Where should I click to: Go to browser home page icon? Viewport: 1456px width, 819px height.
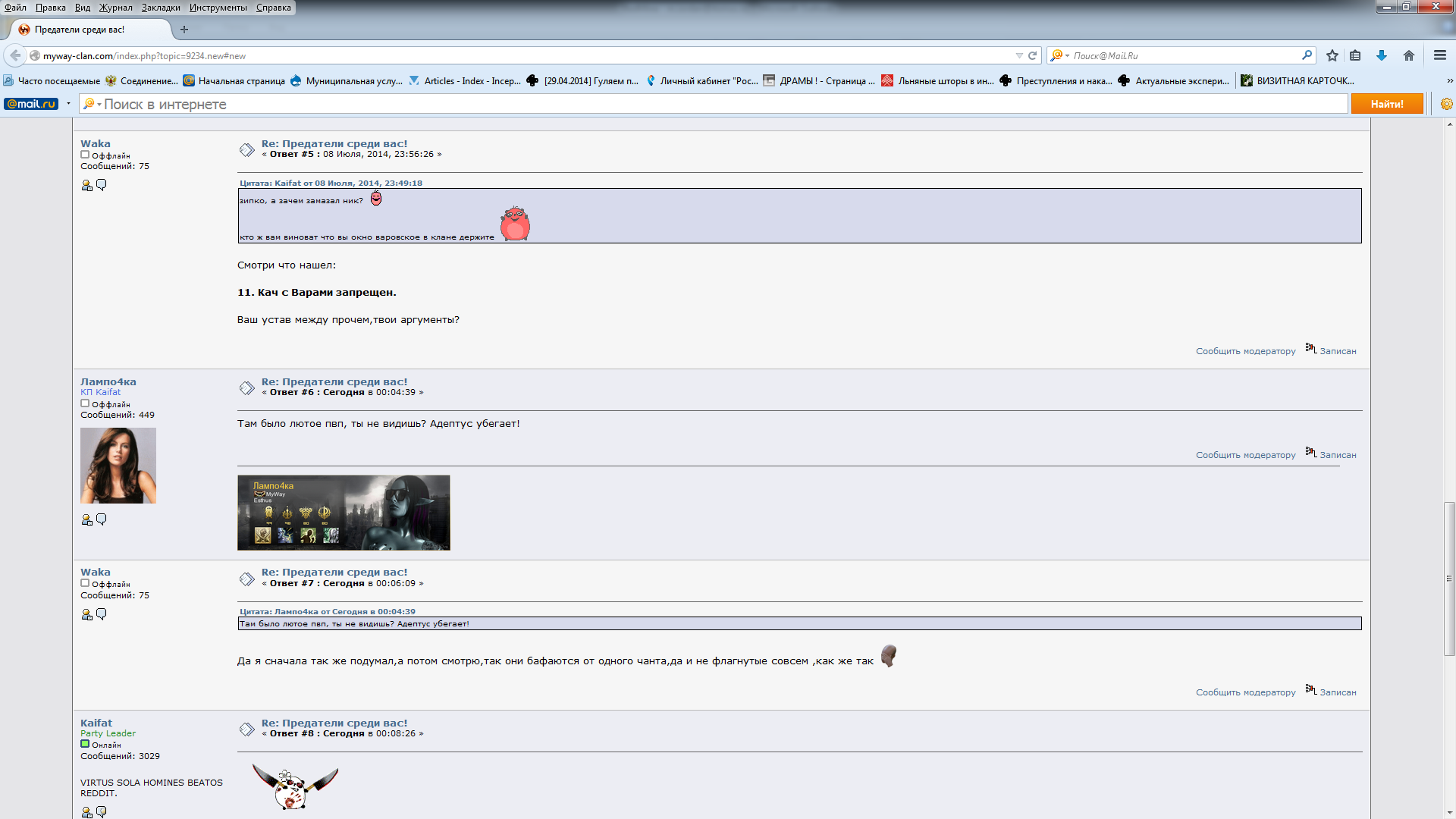(1409, 55)
